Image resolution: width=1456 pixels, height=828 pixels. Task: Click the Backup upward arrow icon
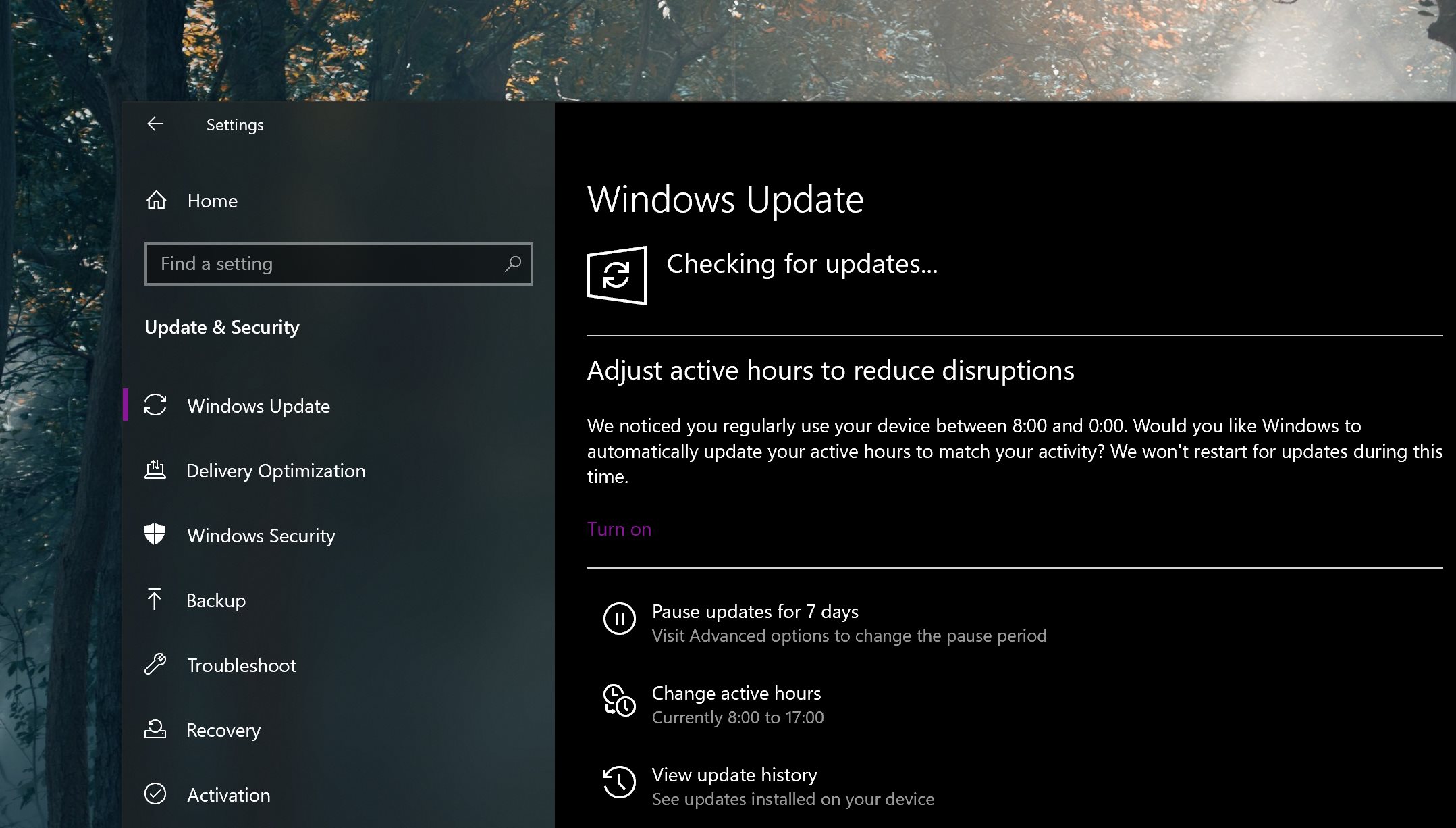[155, 599]
